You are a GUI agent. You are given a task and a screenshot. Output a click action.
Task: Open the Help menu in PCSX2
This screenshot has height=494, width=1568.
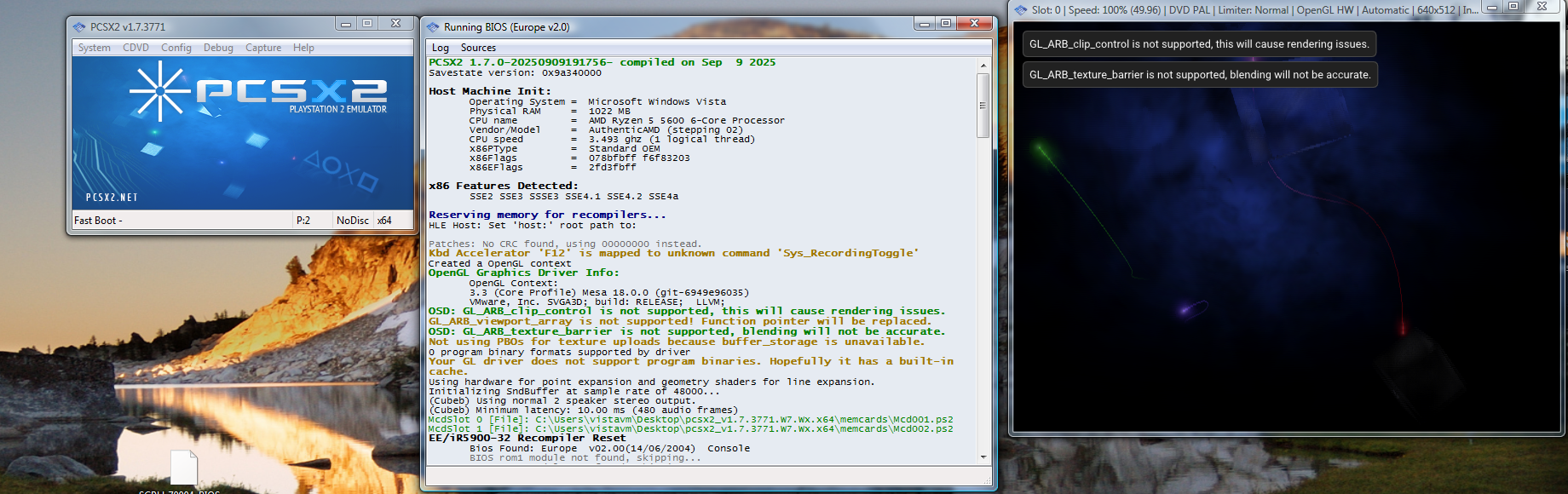[303, 48]
